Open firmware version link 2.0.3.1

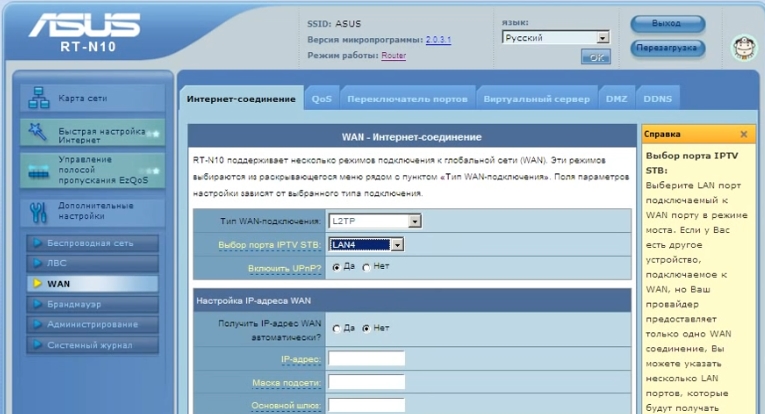click(x=438, y=39)
